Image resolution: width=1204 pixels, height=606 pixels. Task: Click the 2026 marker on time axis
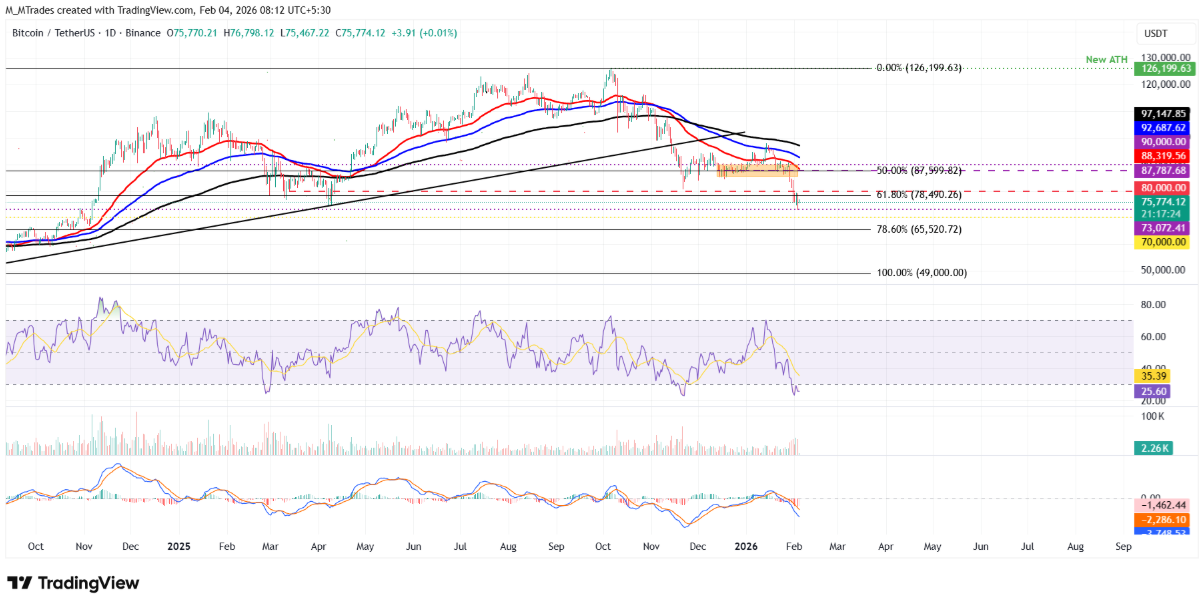coord(742,547)
